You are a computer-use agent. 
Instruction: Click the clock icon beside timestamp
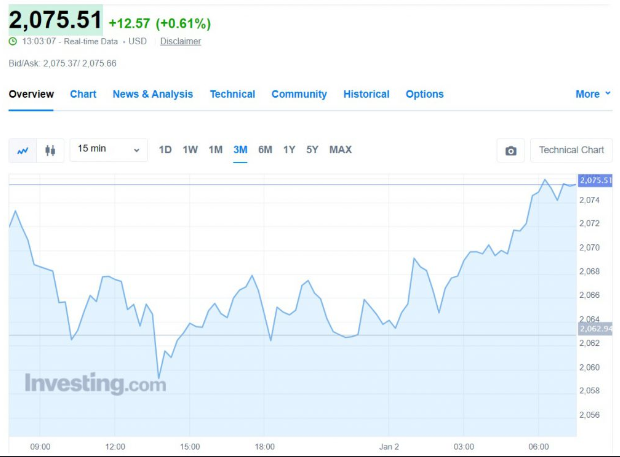(13, 41)
